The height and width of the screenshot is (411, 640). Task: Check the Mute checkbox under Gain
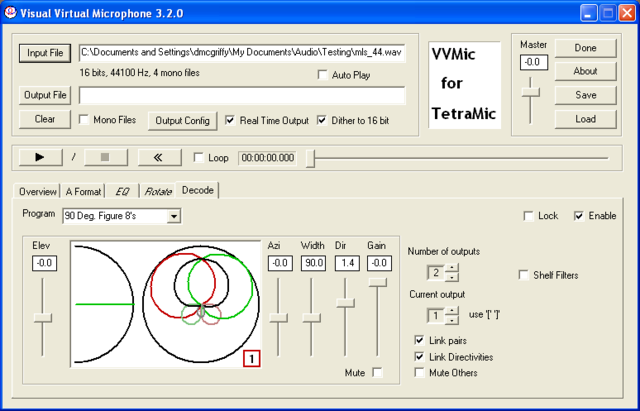(378, 372)
